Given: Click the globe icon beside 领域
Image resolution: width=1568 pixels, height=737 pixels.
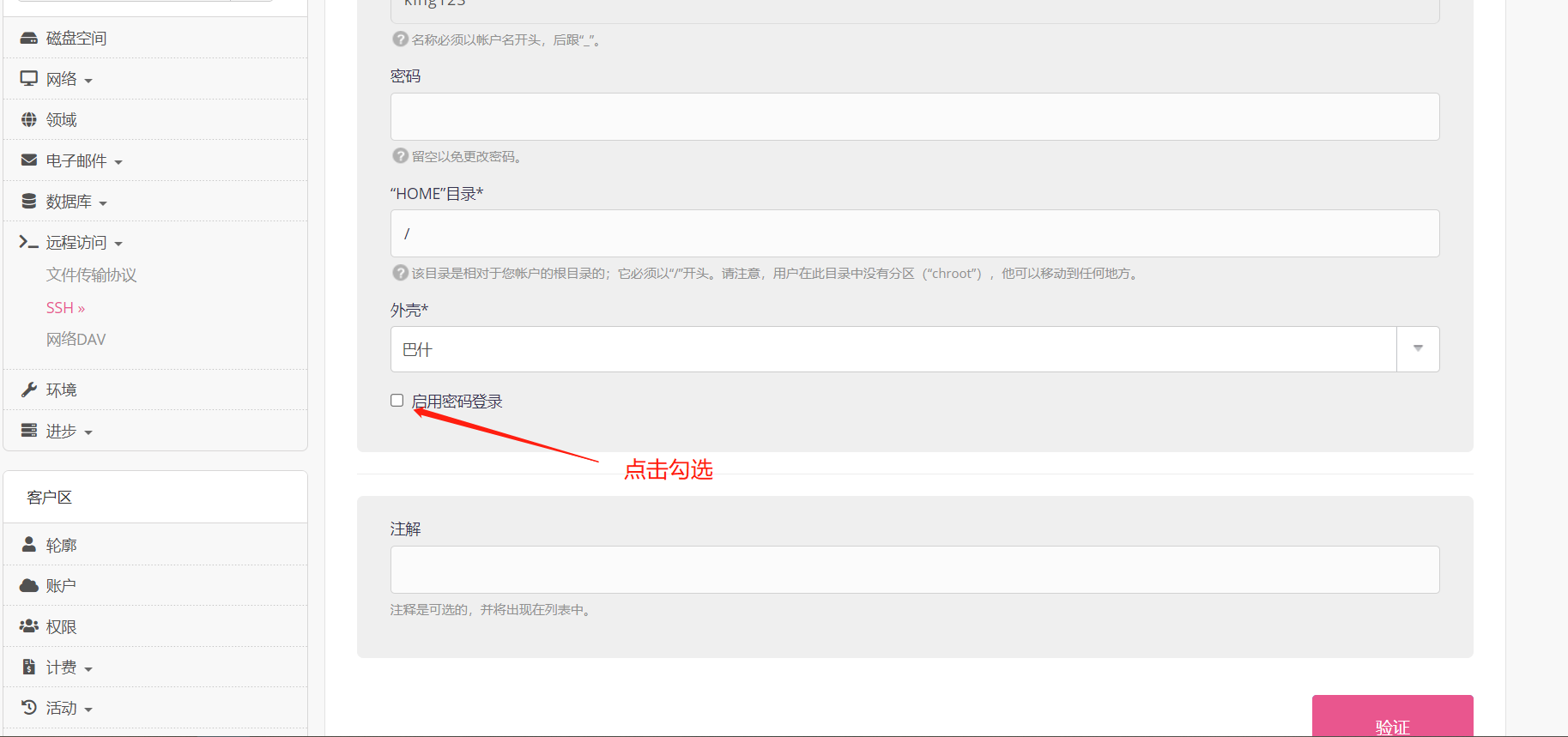Looking at the screenshot, I should click(29, 119).
